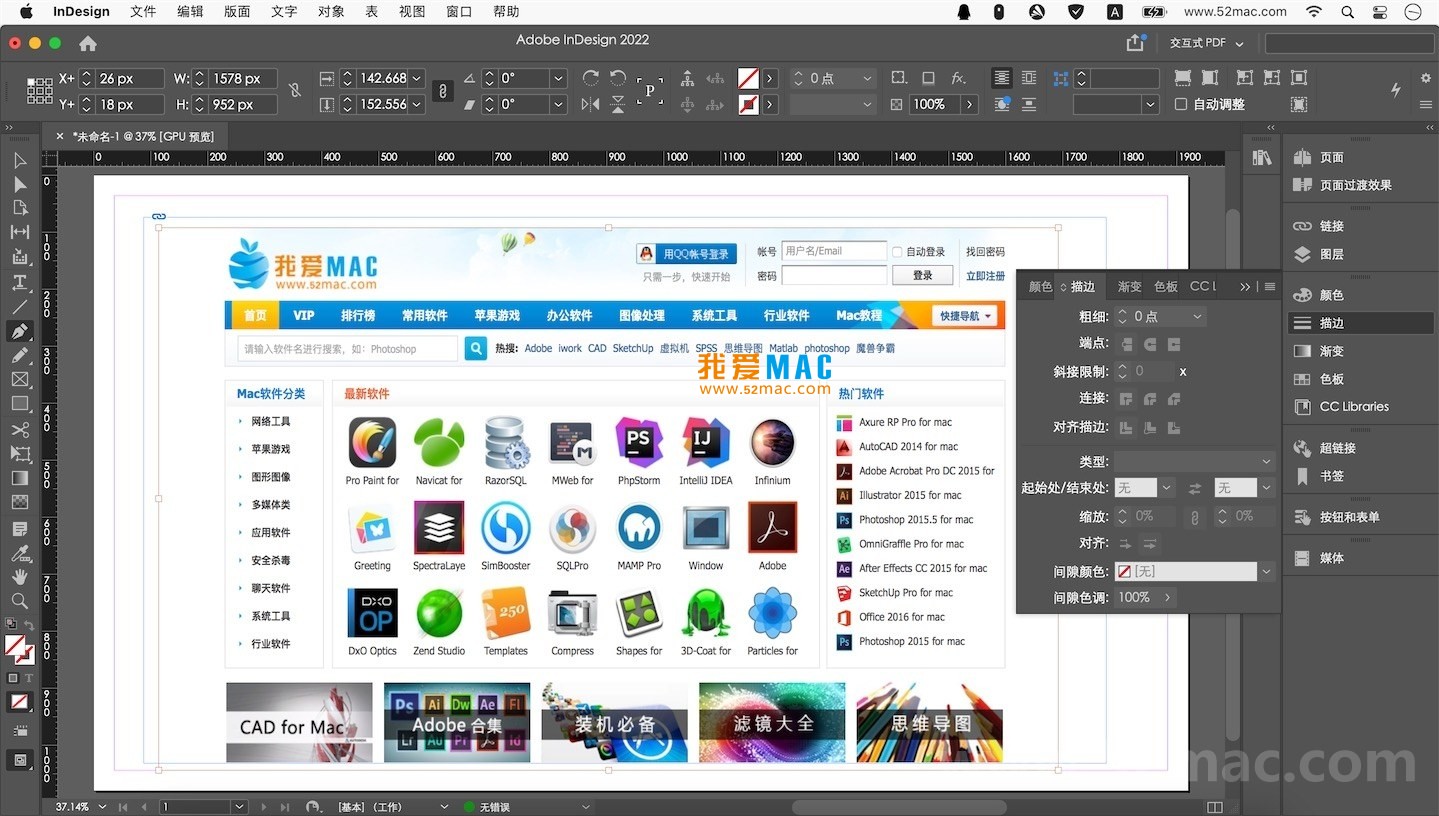1439x816 pixels.
Task: Open the 粗细 dropdown in stroke panel
Action: pyautogui.click(x=1196, y=316)
